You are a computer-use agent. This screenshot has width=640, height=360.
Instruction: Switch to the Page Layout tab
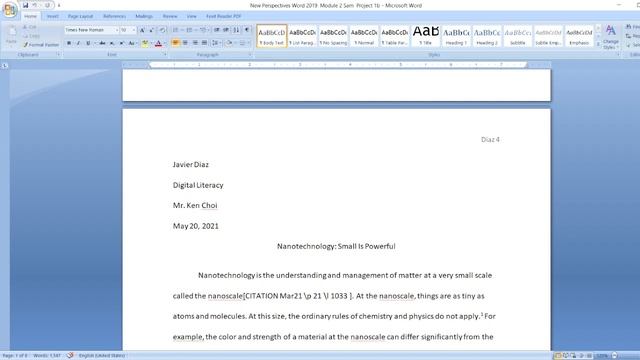[x=80, y=16]
